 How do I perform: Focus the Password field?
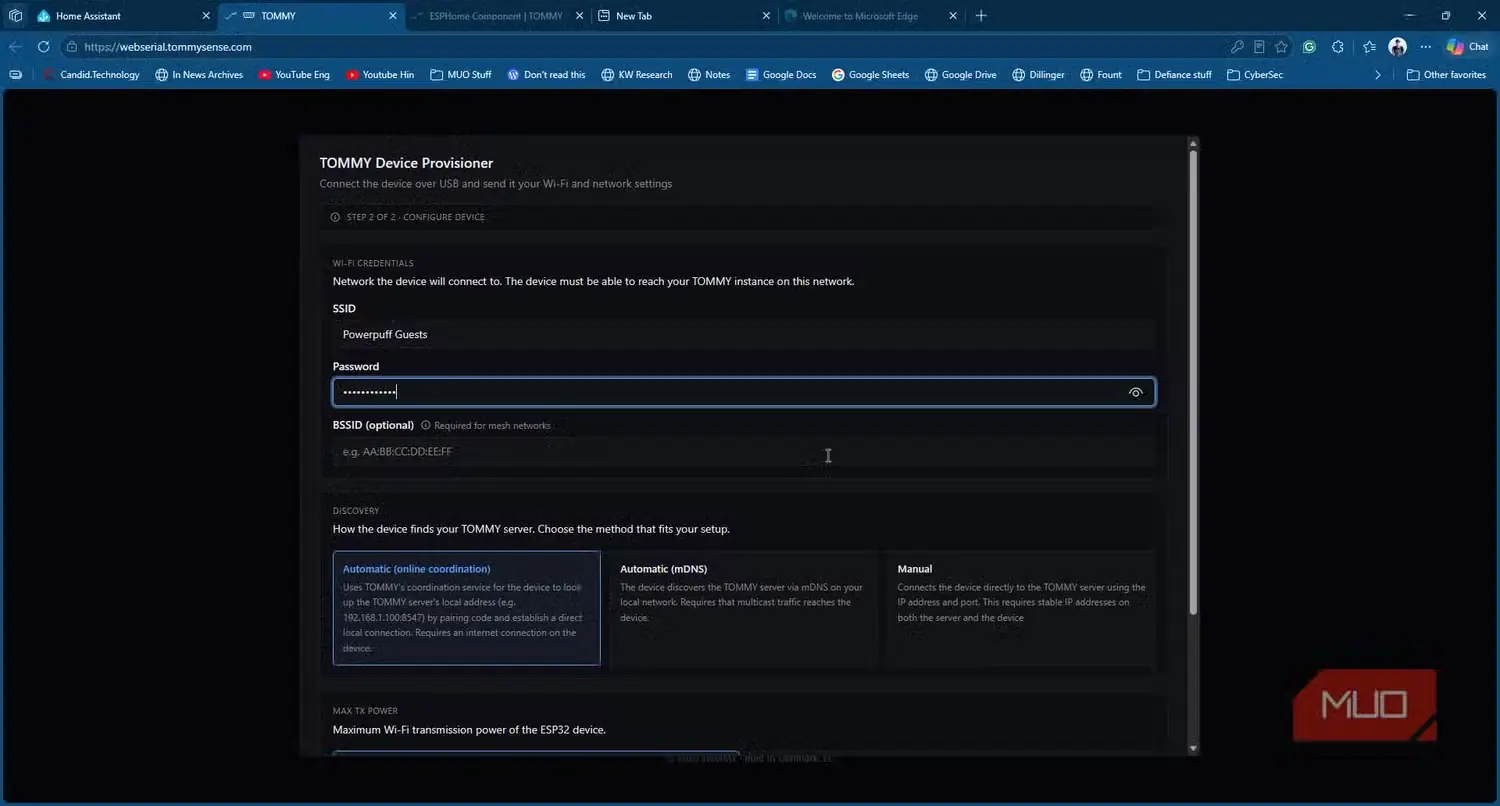click(744, 392)
